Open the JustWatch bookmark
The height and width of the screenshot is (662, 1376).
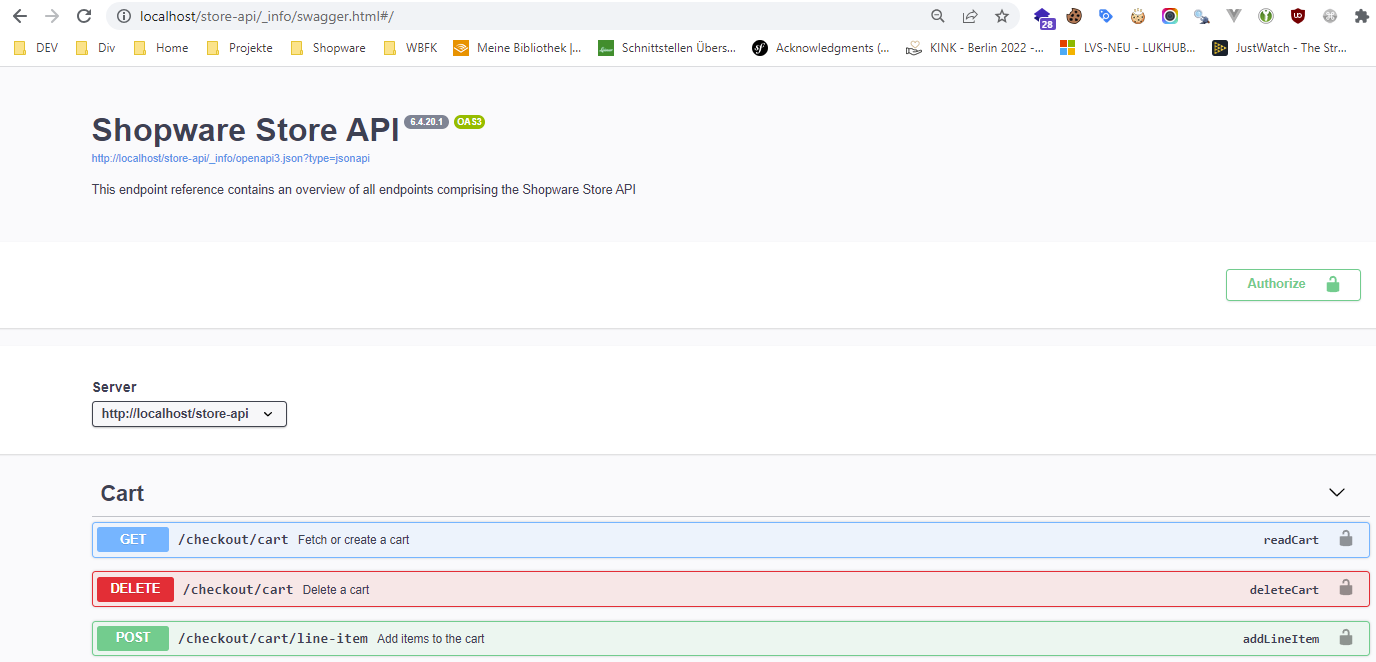coord(1280,47)
